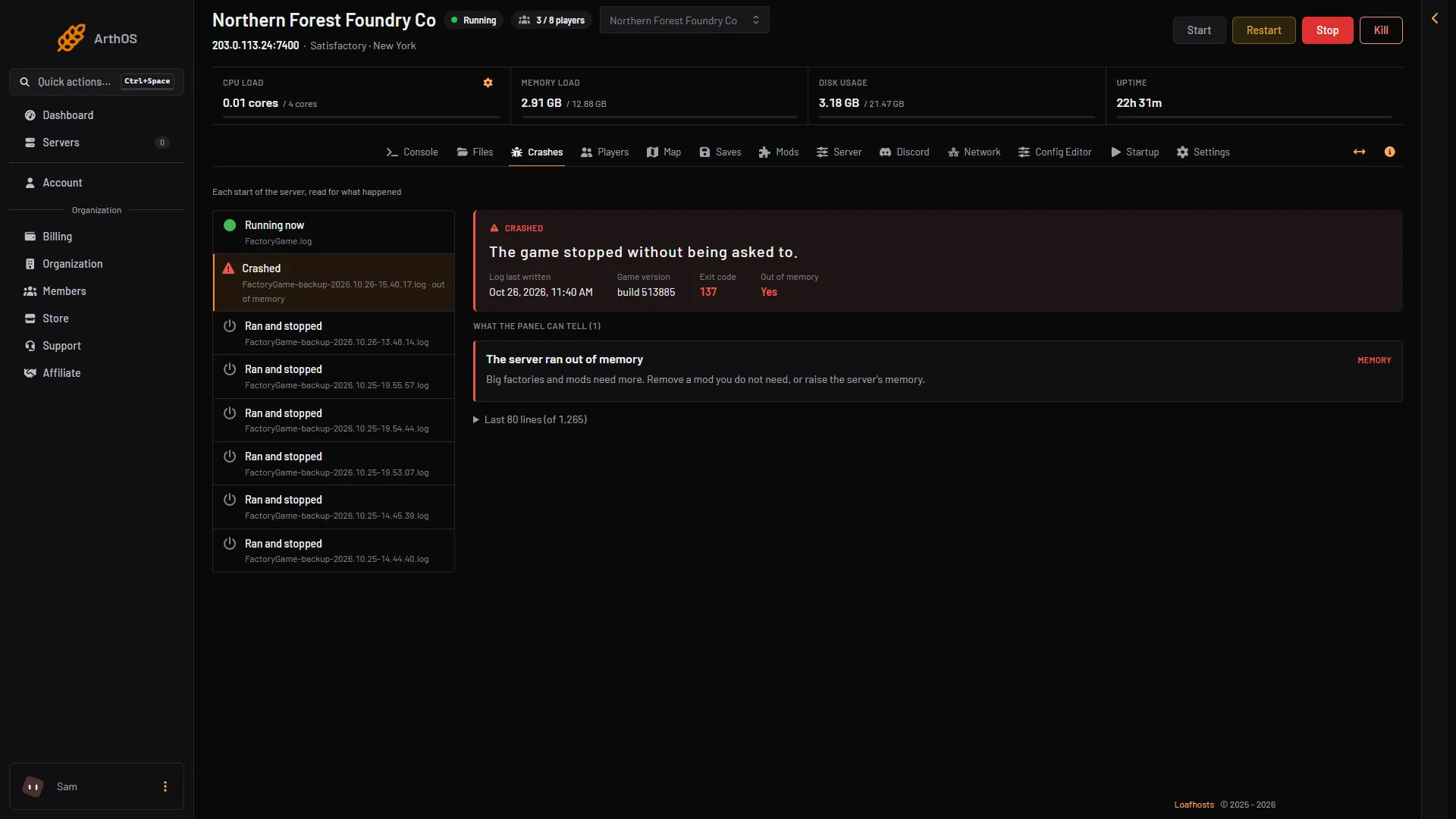Open the Mods tab
This screenshot has width=1456, height=819.
pyautogui.click(x=778, y=152)
